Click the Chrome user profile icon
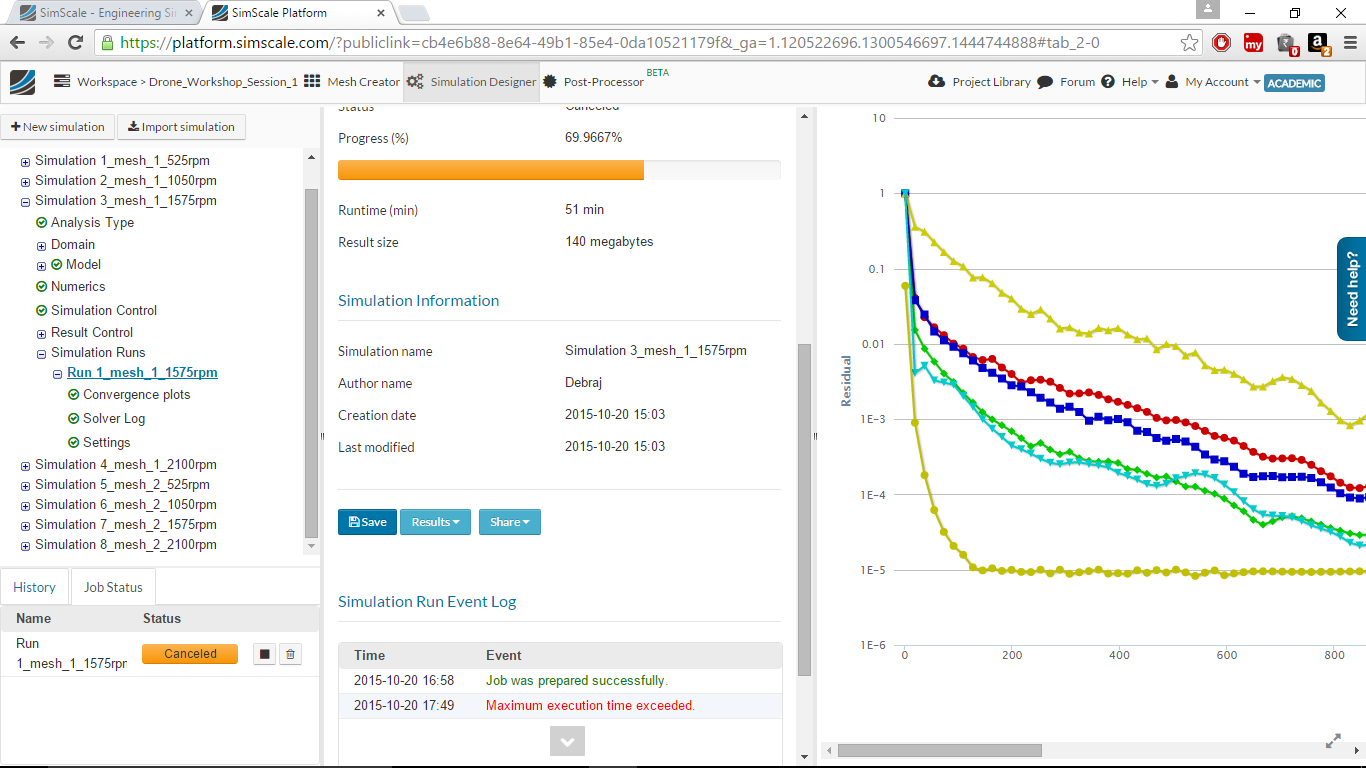The width and height of the screenshot is (1366, 768). pyautogui.click(x=1208, y=9)
